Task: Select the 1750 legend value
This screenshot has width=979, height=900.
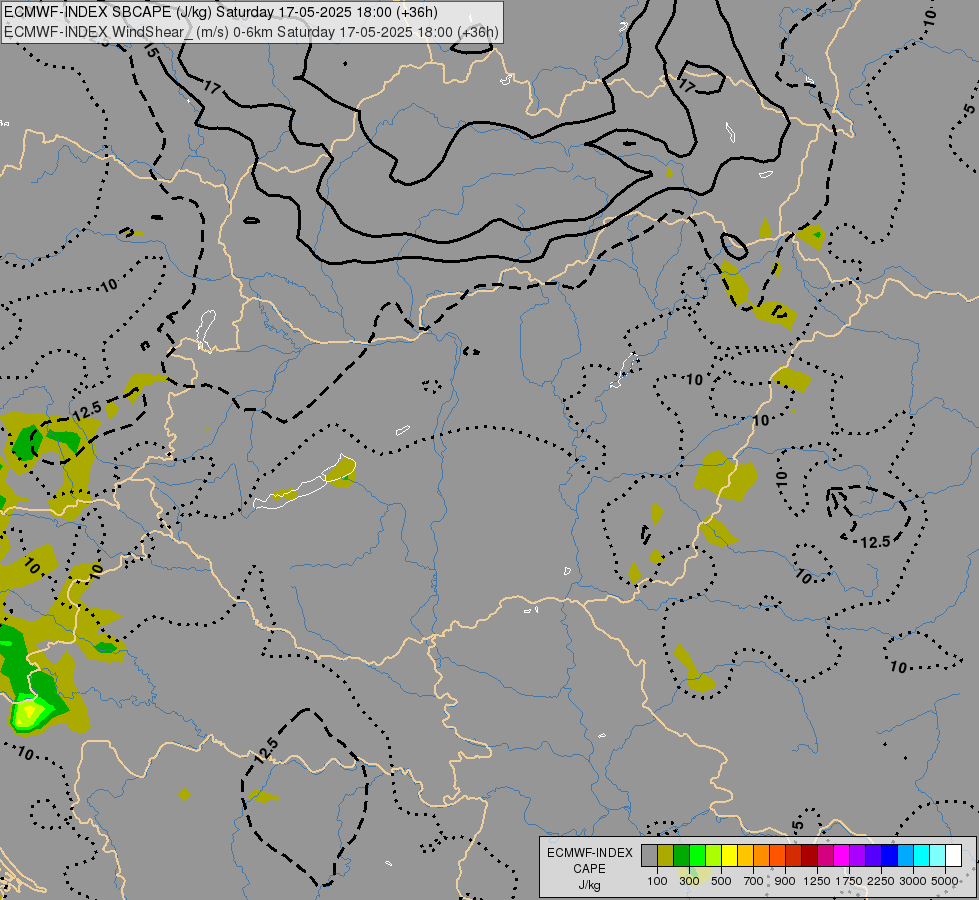Action: coord(849,881)
